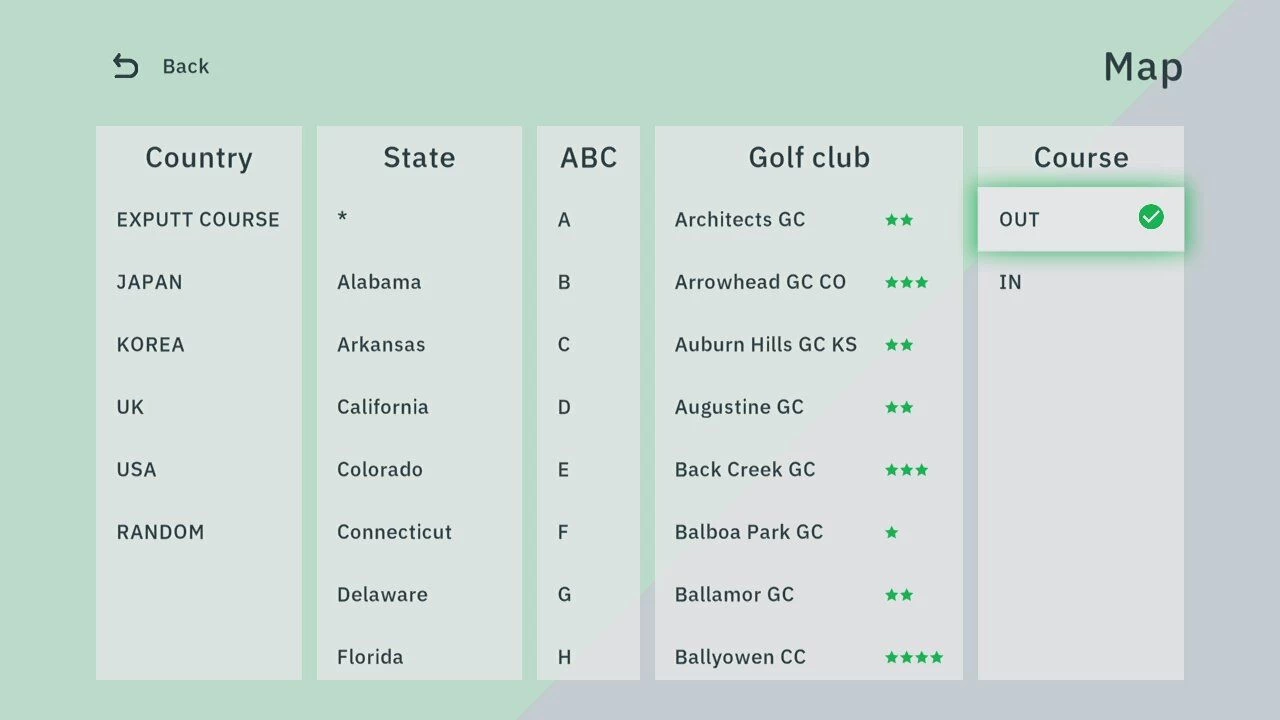Click the three-star rating beside Arrowhead GC CO
This screenshot has height=720, width=1280.
tap(906, 282)
